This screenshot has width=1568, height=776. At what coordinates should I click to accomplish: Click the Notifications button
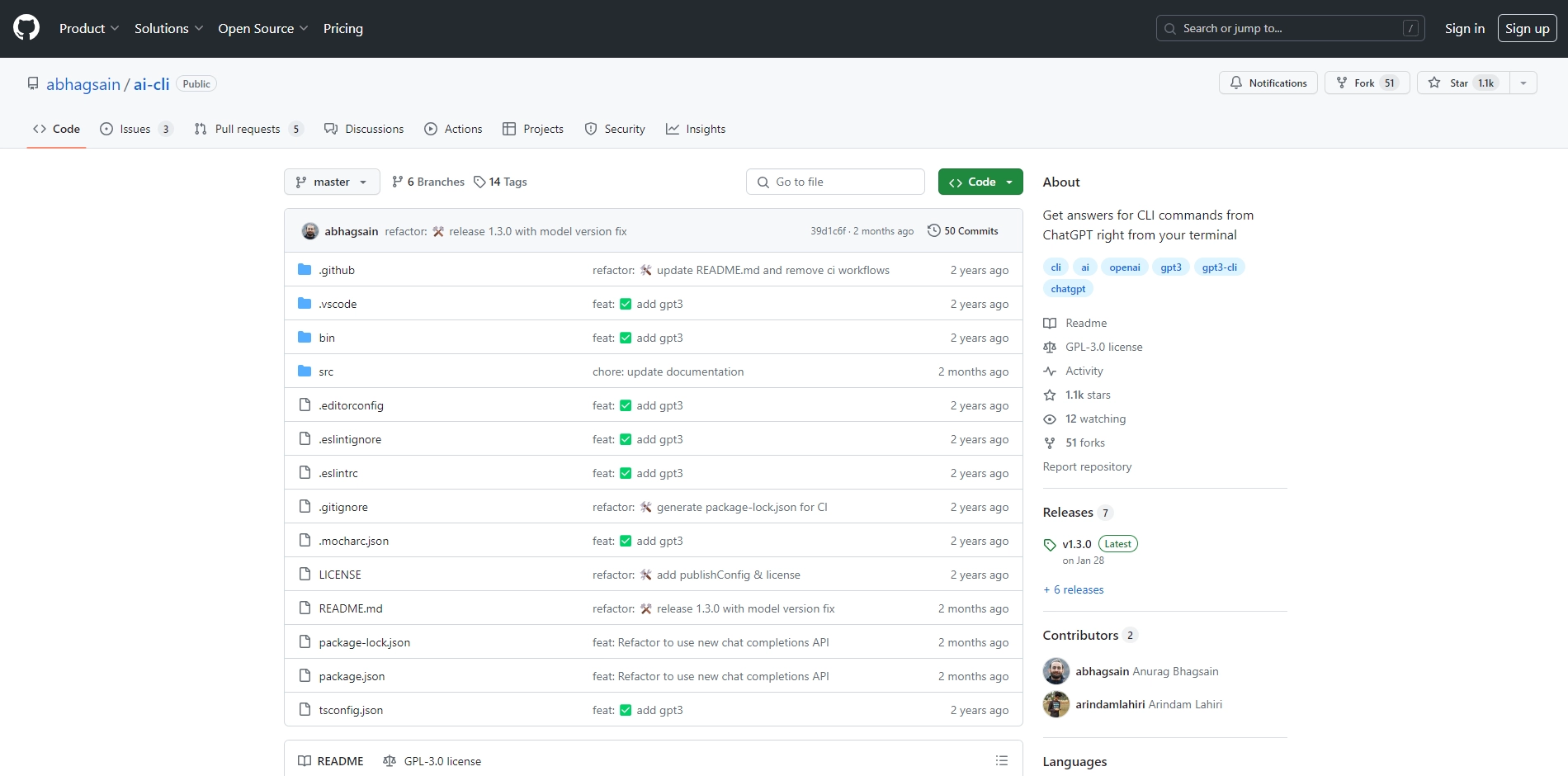coord(1268,83)
